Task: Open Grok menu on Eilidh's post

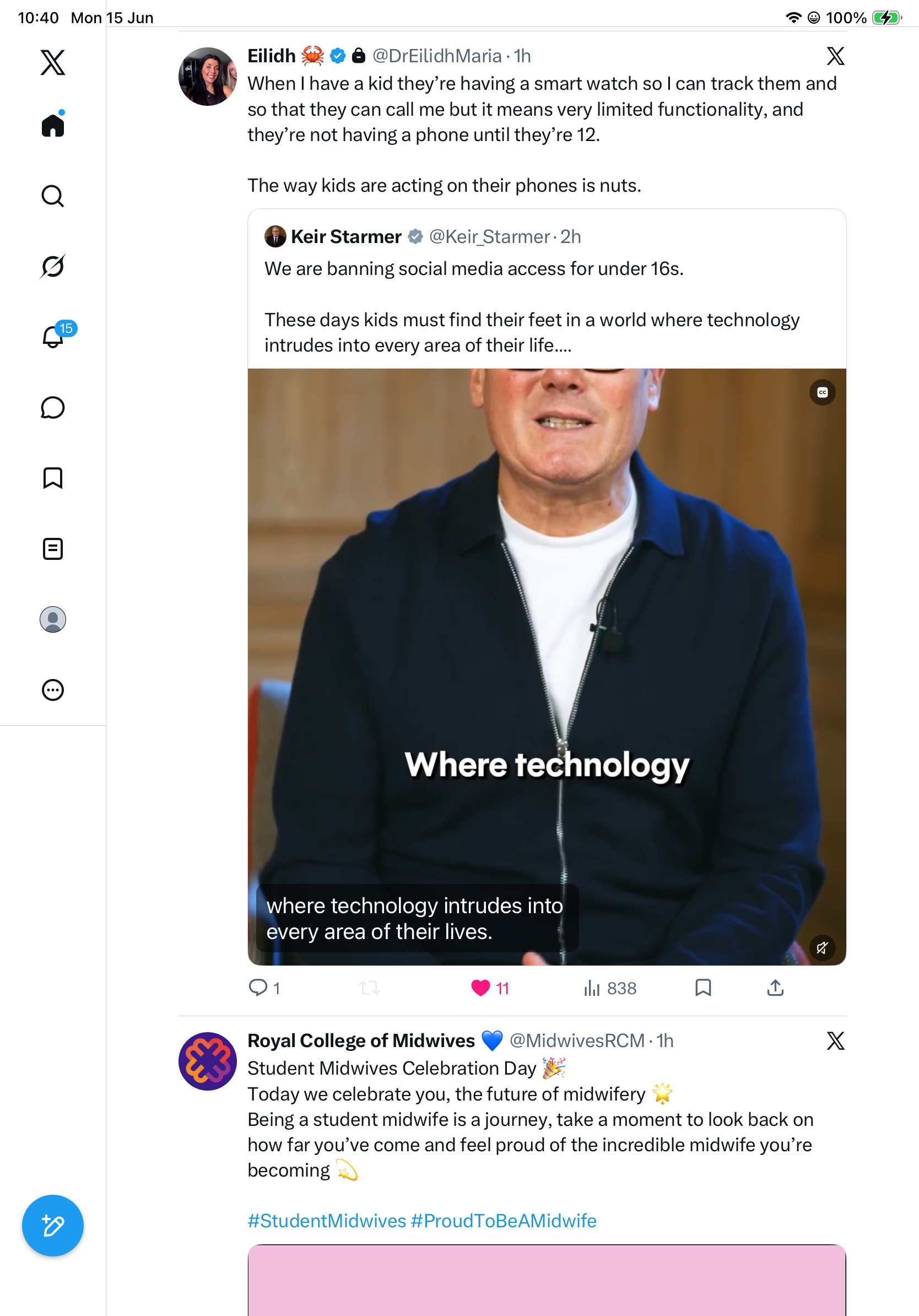Action: (835, 56)
